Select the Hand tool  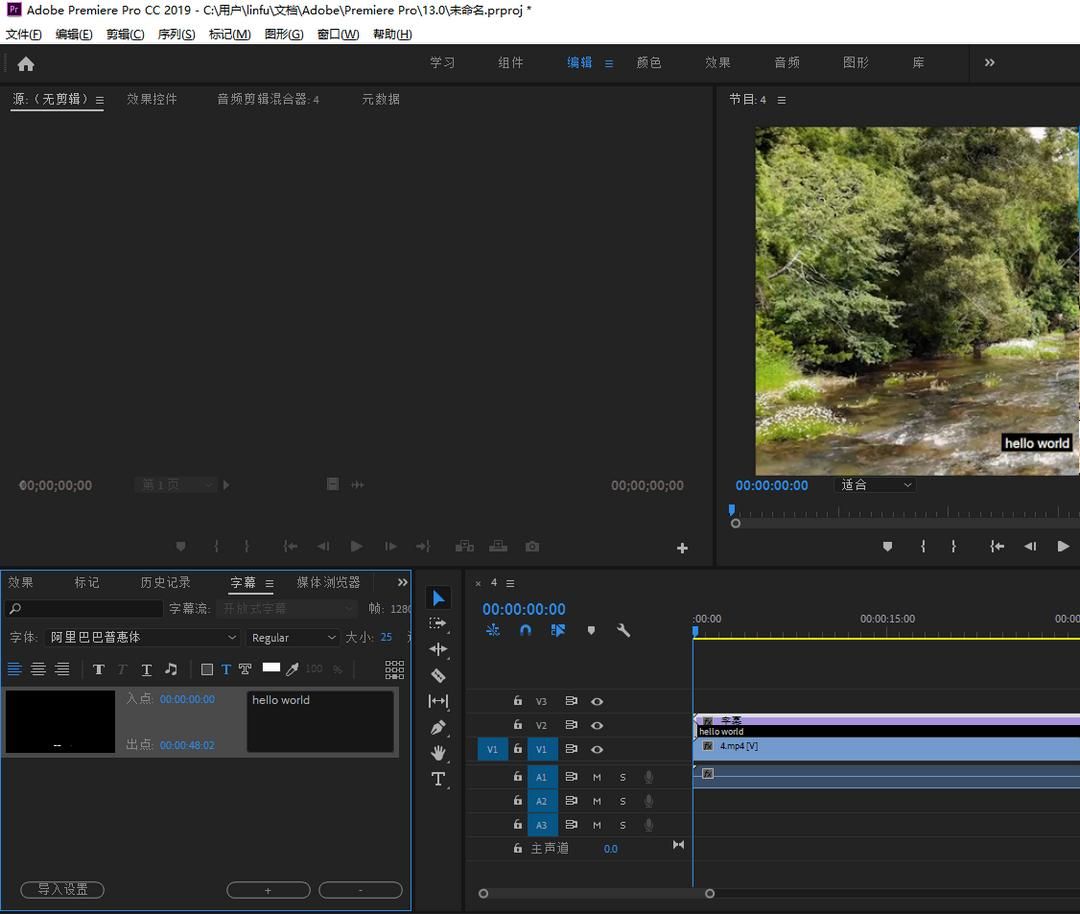438,753
